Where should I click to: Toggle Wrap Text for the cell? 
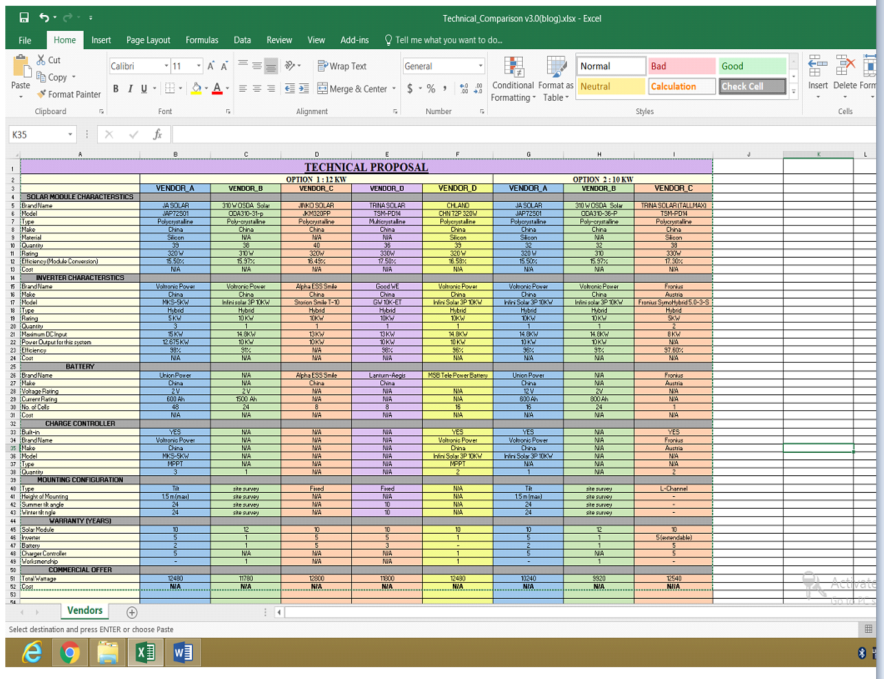pyautogui.click(x=342, y=66)
